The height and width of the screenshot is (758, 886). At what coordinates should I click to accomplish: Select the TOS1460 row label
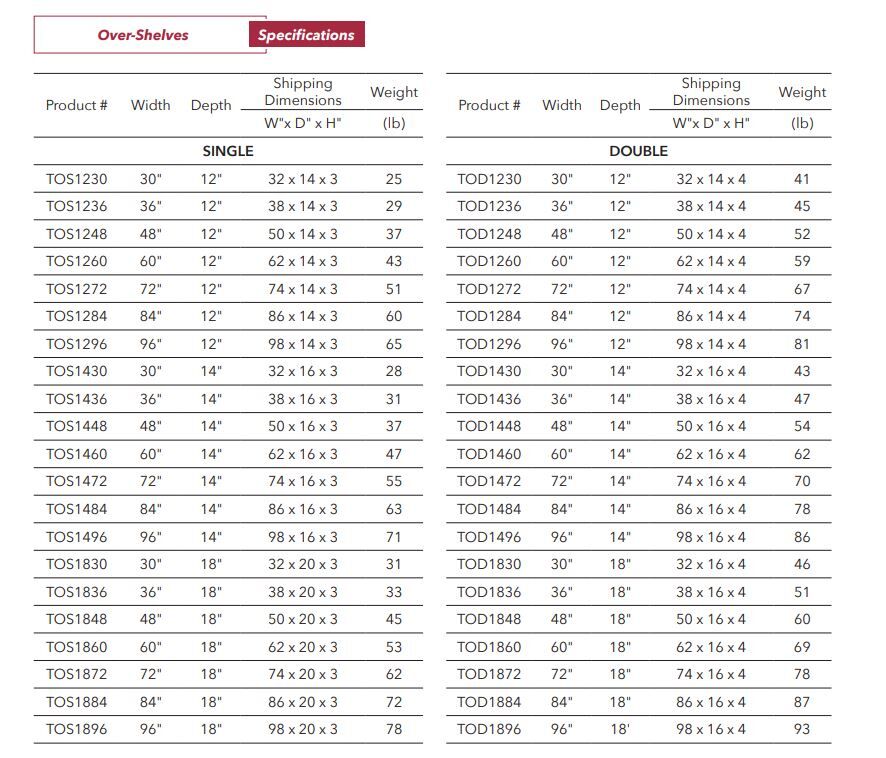tap(76, 454)
